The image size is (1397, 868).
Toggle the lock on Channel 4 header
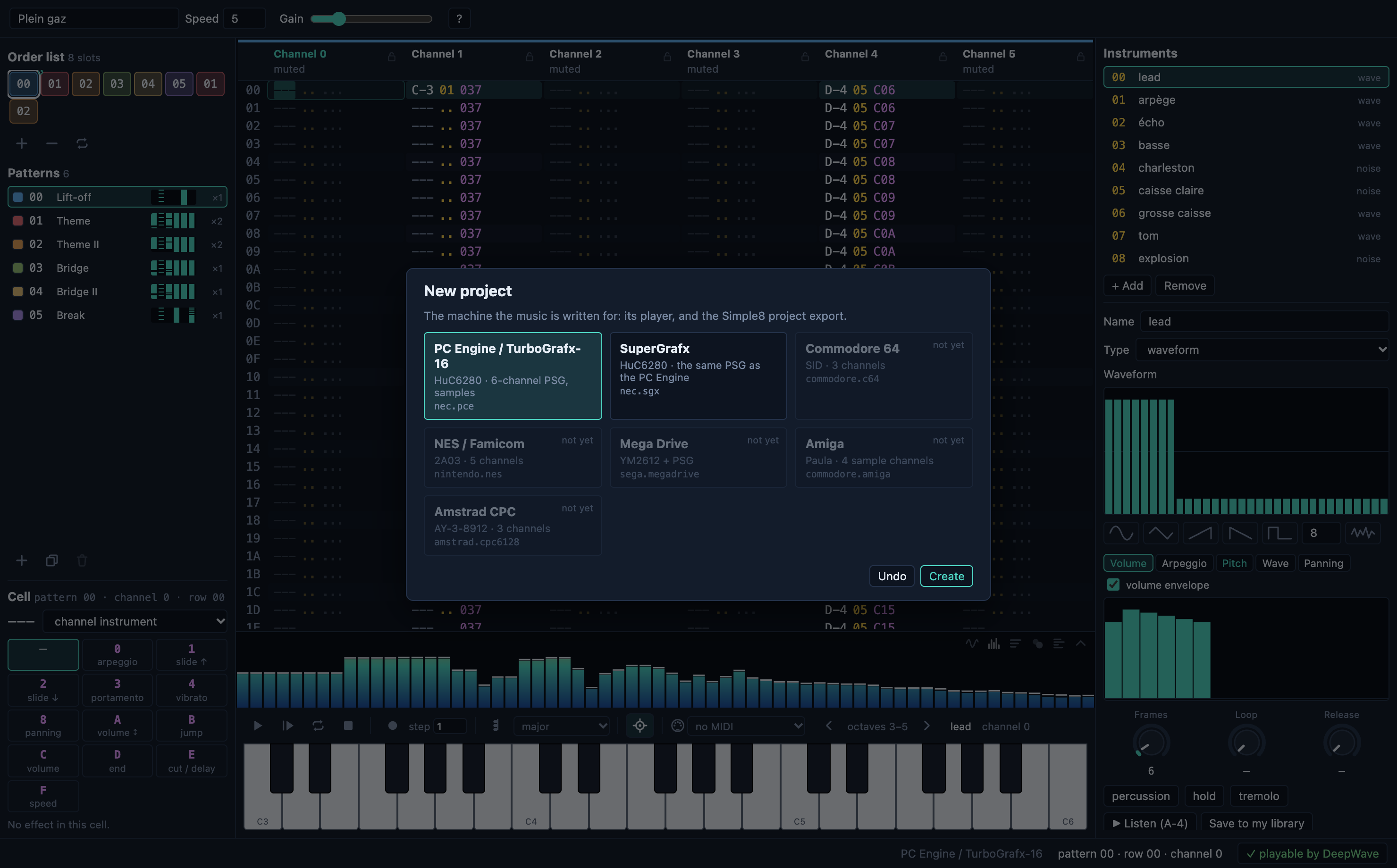[943, 57]
